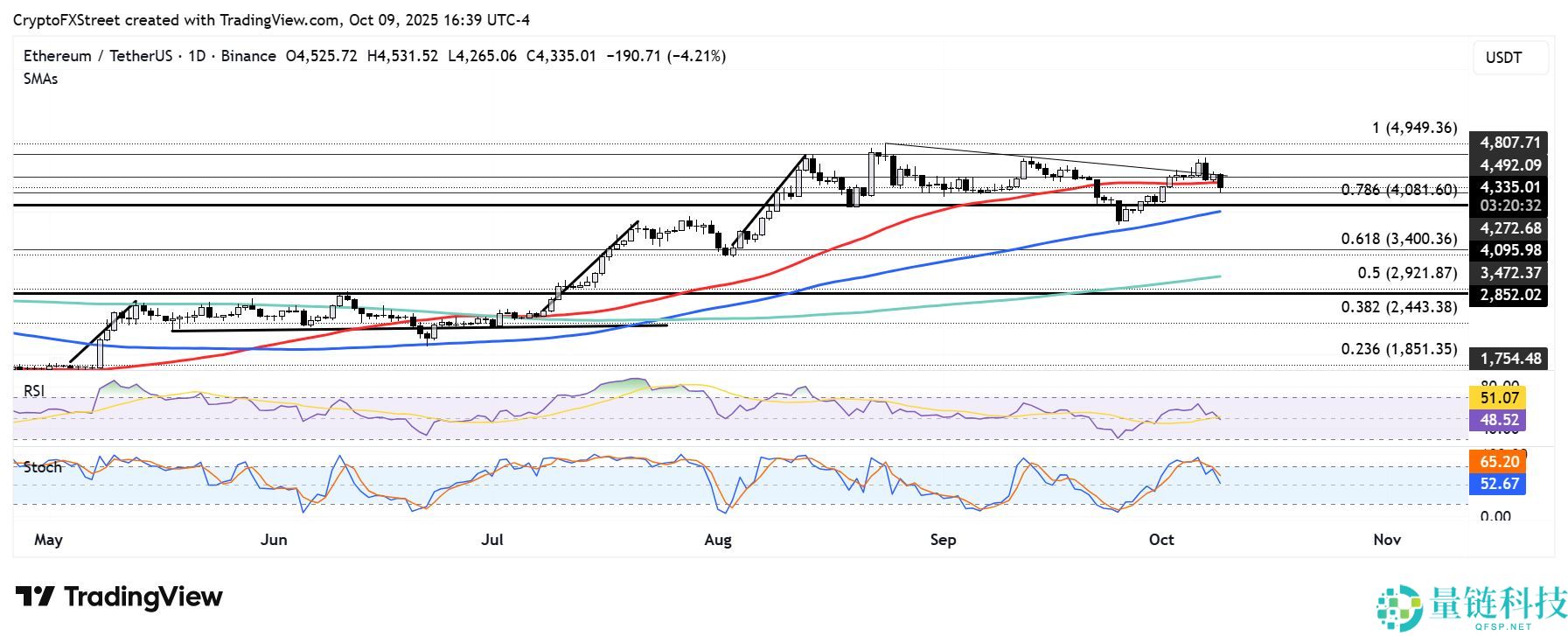Click the current price label 4,335.01

tap(1509, 186)
